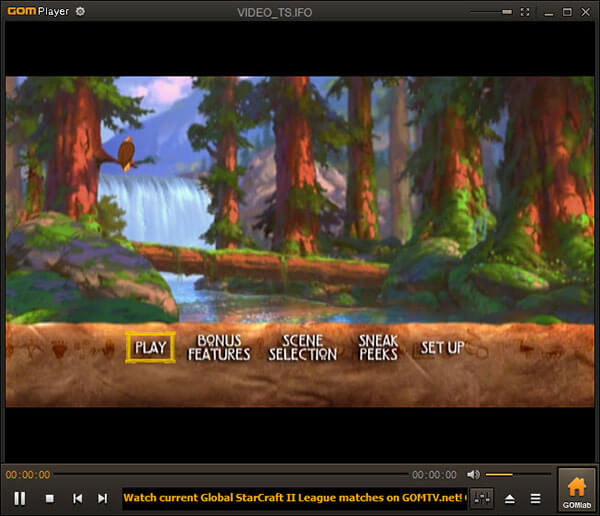600x516 pixels.
Task: Click the VIDEO_TS.IFO title text
Action: [274, 12]
